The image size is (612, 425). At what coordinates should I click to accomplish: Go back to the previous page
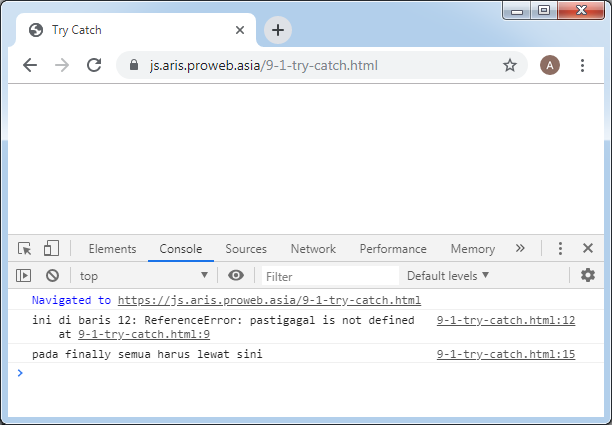click(30, 65)
